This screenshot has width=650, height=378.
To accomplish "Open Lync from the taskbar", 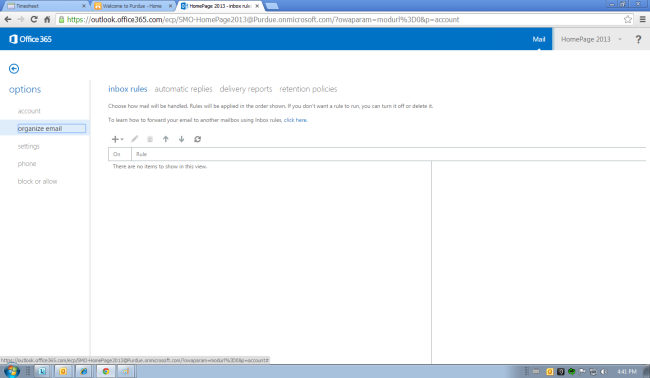I will coord(42,371).
